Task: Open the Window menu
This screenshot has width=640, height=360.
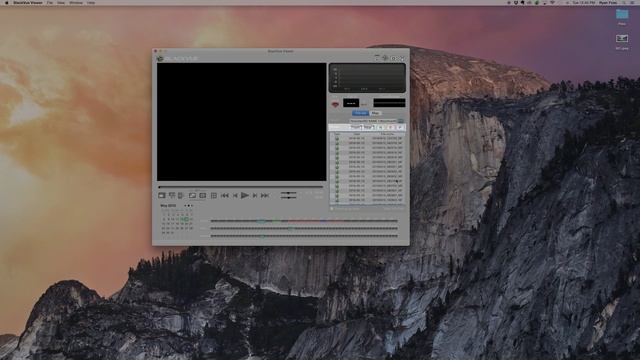Action: pos(76,2)
